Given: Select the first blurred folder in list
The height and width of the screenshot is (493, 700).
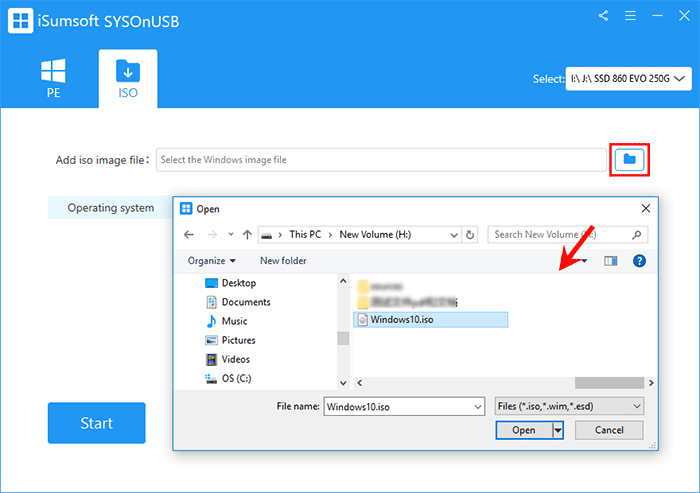Looking at the screenshot, I should (381, 286).
